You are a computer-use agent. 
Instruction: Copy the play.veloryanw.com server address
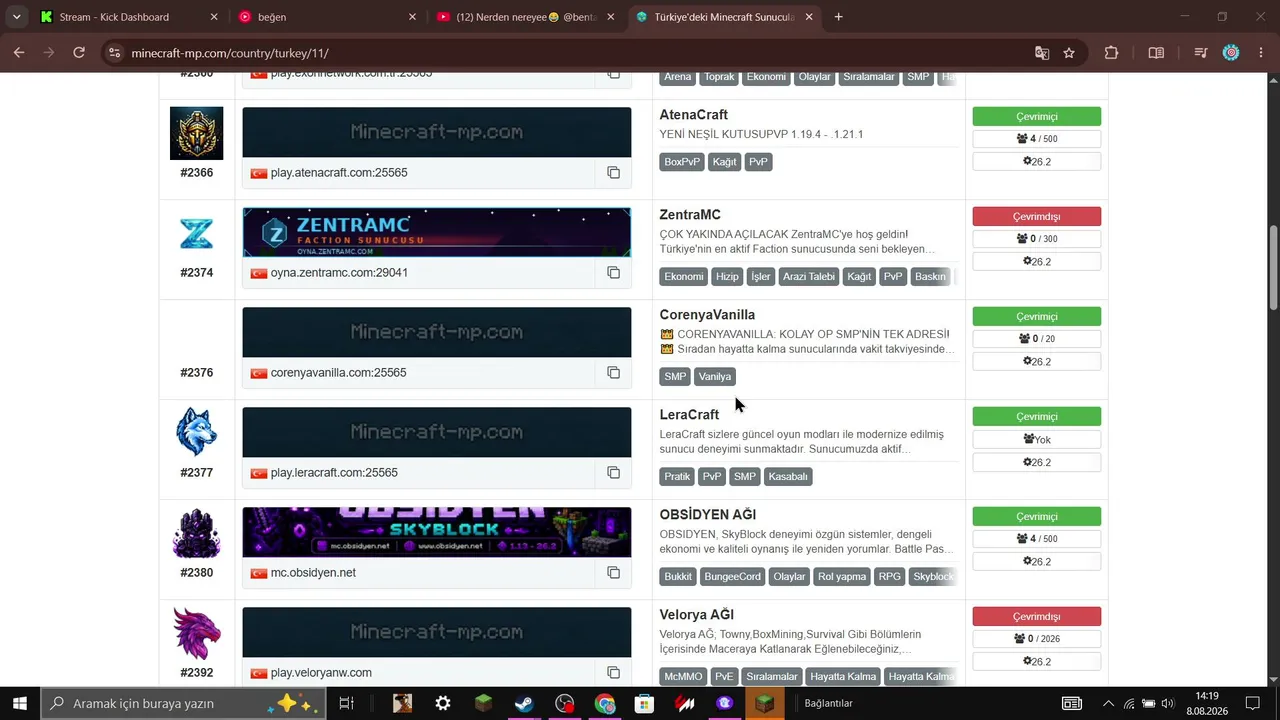click(x=613, y=673)
